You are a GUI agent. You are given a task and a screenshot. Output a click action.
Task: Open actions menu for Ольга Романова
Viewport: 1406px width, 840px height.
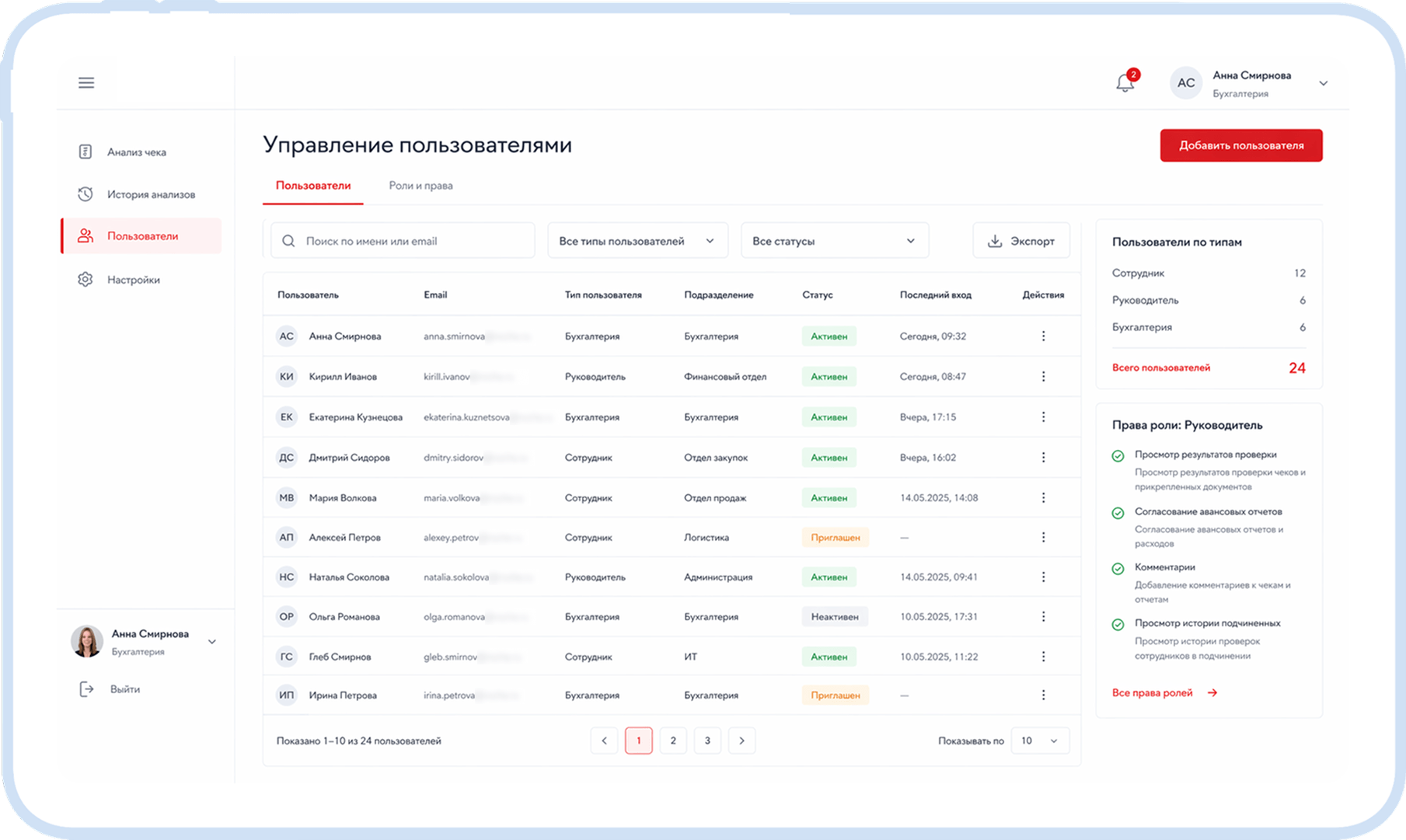click(1043, 616)
